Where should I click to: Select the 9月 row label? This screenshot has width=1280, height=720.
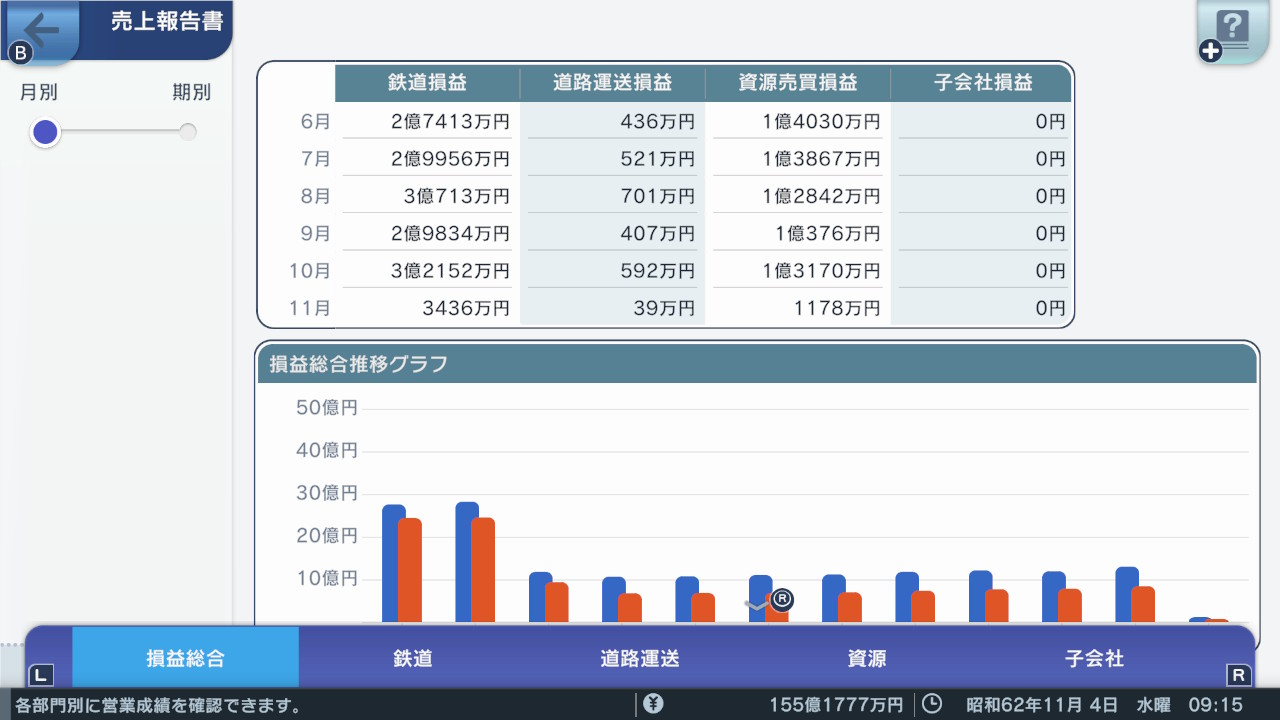click(315, 233)
